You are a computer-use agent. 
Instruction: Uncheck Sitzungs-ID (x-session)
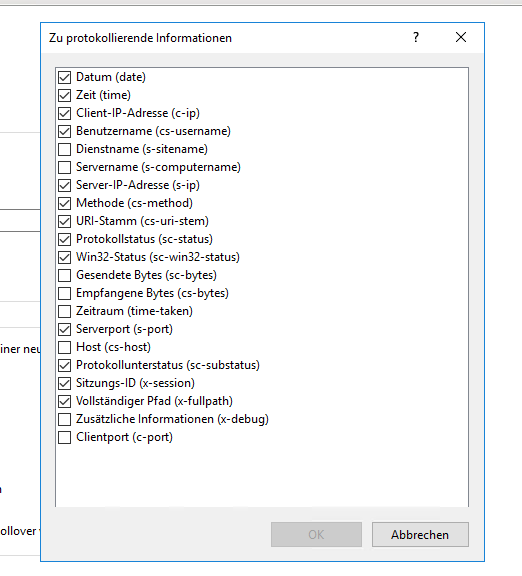(x=65, y=383)
